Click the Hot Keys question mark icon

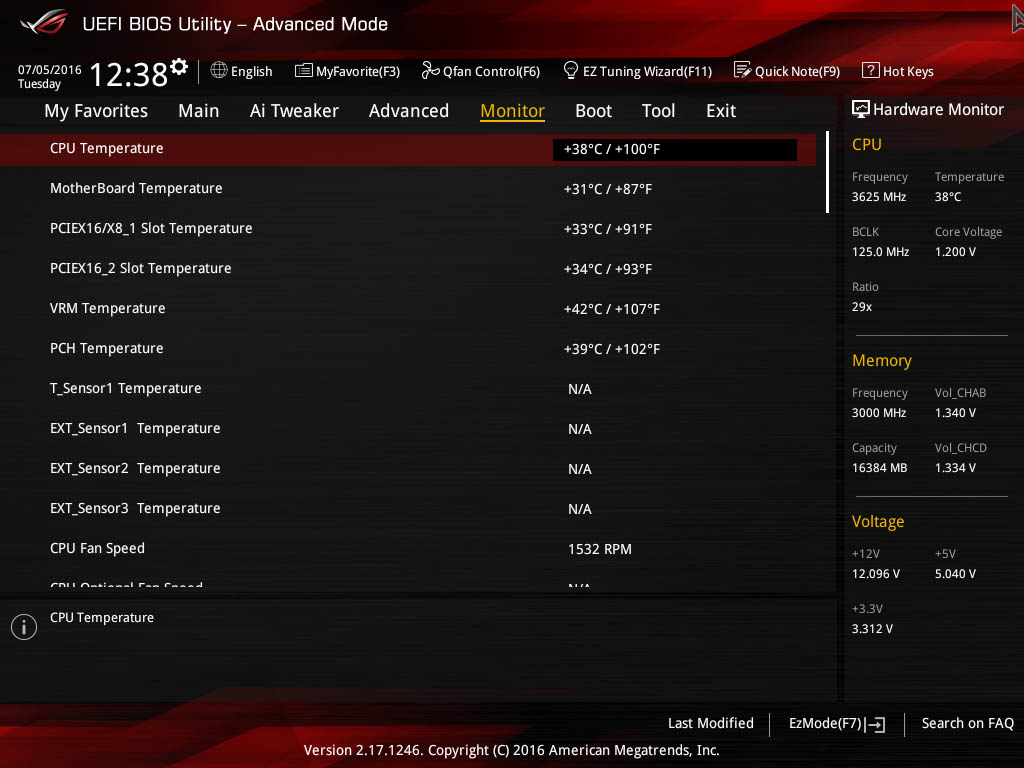point(871,70)
